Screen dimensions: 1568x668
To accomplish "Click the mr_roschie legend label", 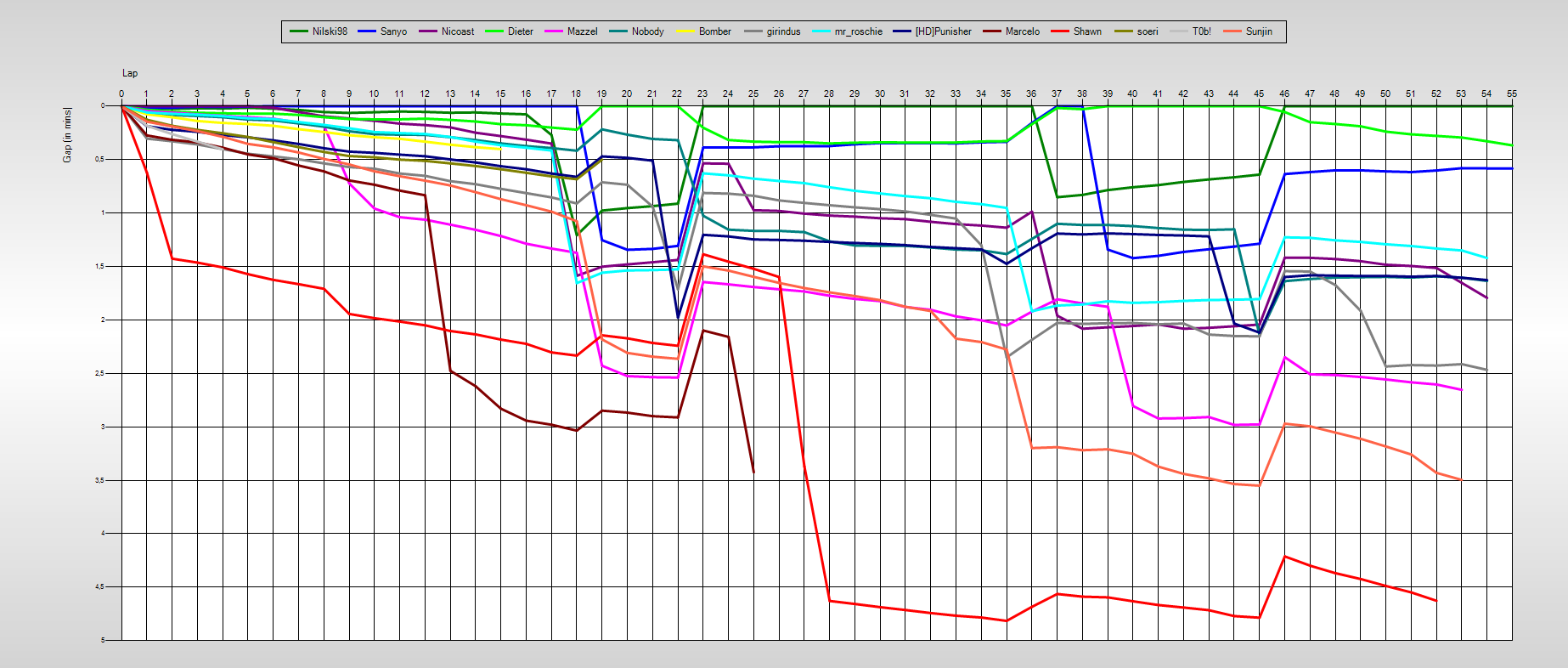I will 858,31.
